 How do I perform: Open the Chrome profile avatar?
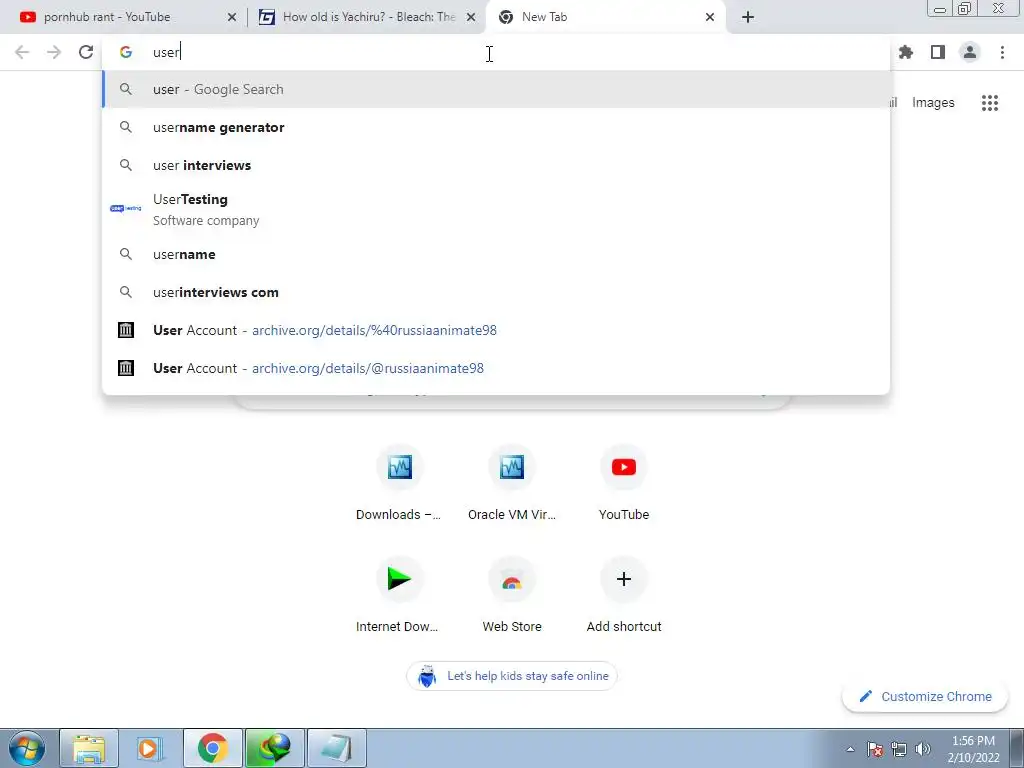[970, 52]
